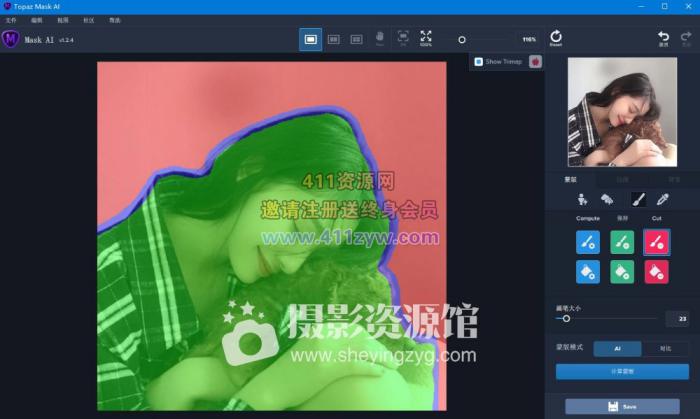
Task: Choose the red Cut fill bucket
Action: (x=656, y=271)
